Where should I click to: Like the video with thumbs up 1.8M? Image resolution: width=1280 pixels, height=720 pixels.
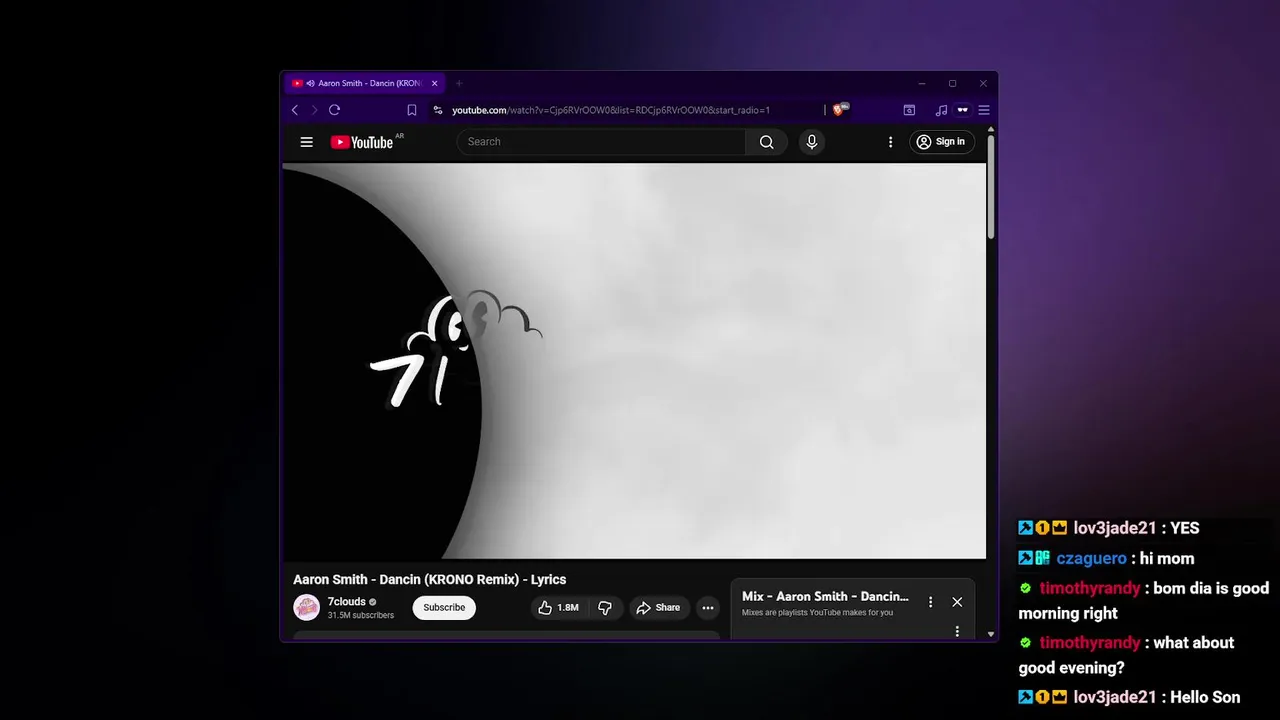click(x=558, y=608)
